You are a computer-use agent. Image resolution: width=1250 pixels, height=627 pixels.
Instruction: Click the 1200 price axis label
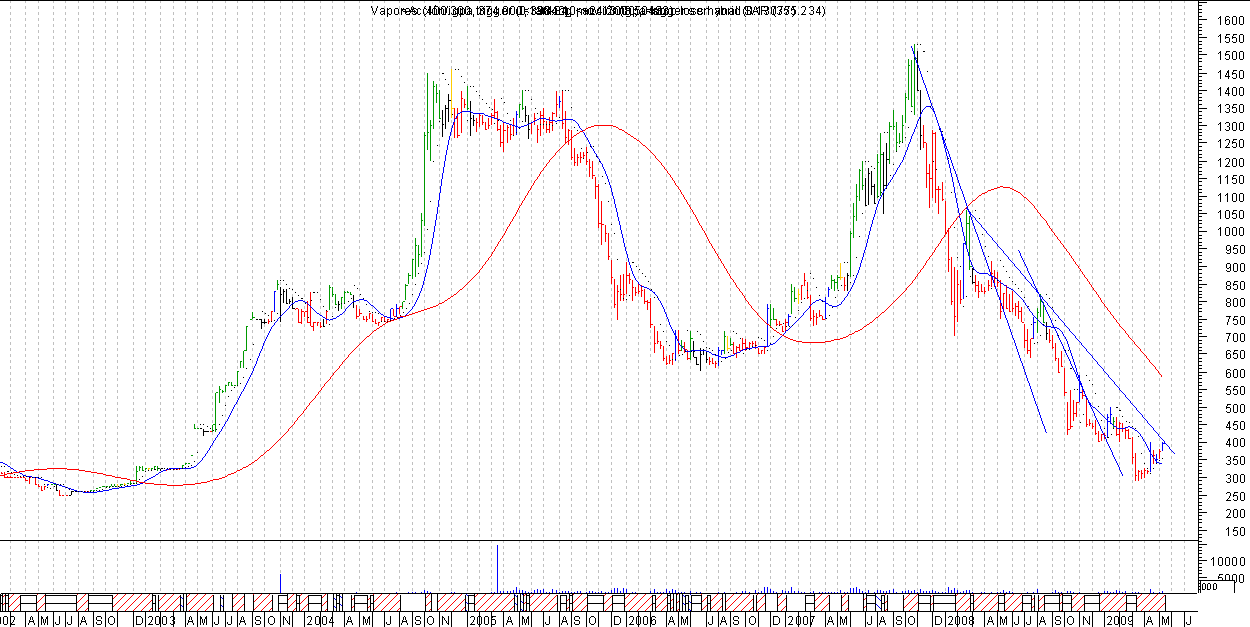[1231, 162]
